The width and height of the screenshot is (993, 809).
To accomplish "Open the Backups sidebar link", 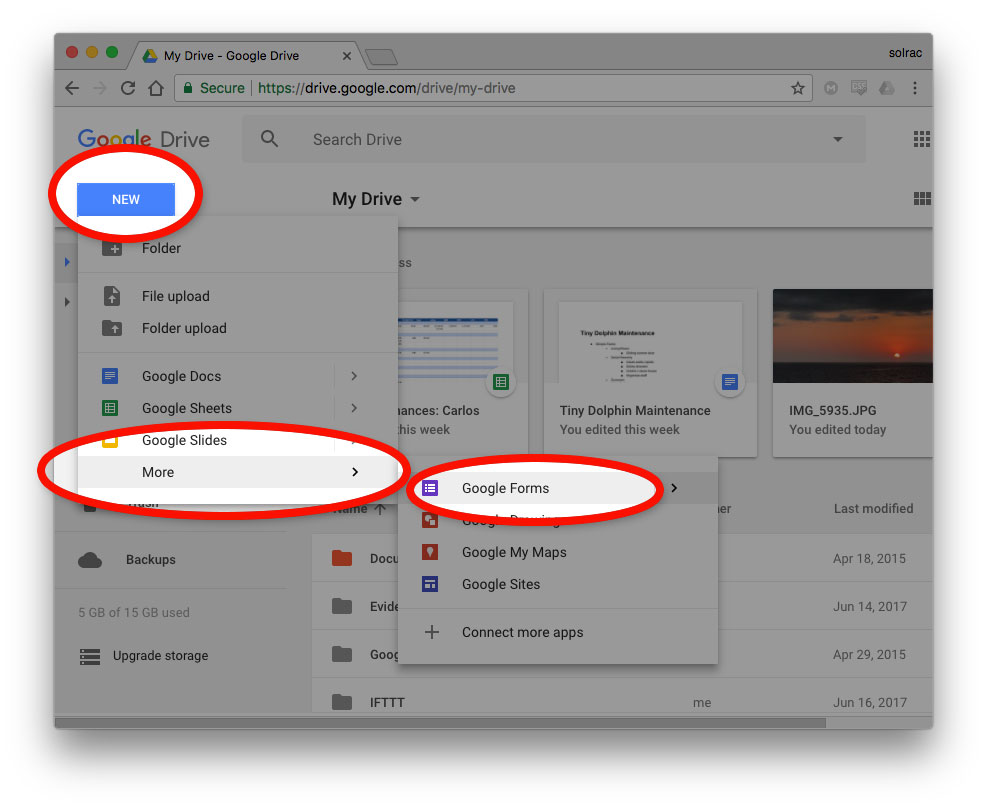I will coord(151,560).
